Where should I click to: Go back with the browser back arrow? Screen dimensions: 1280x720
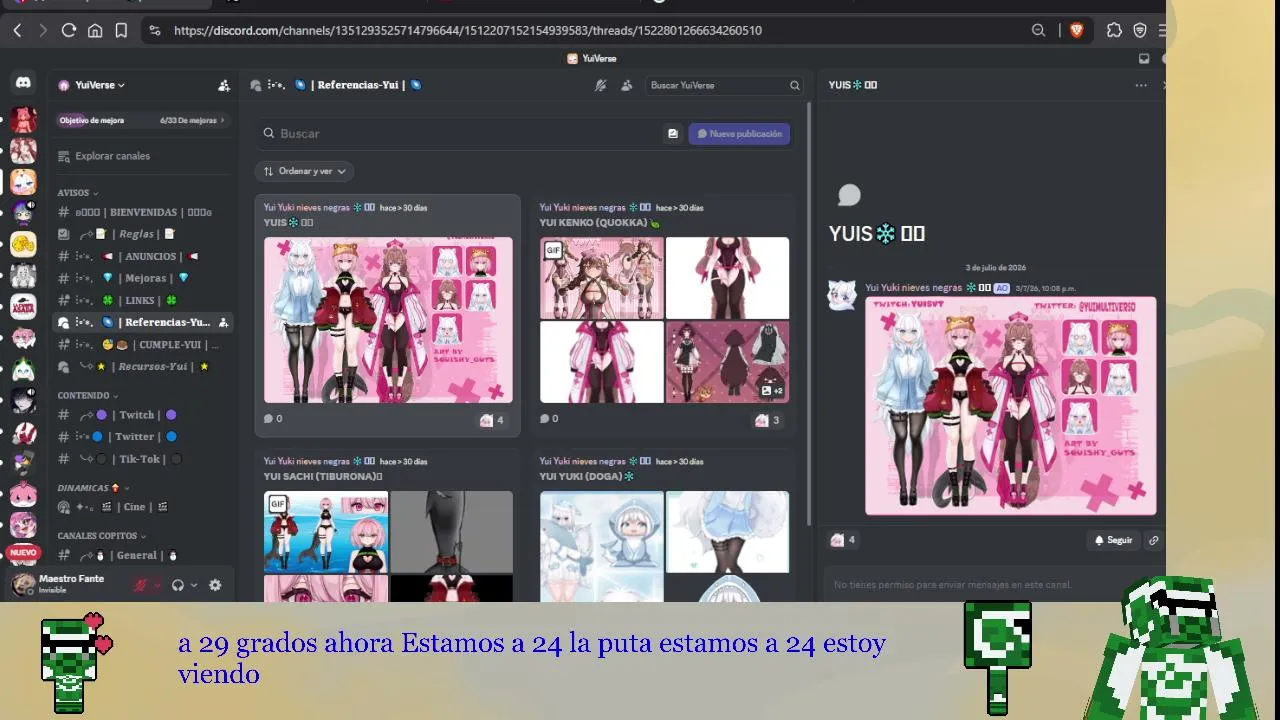click(17, 31)
